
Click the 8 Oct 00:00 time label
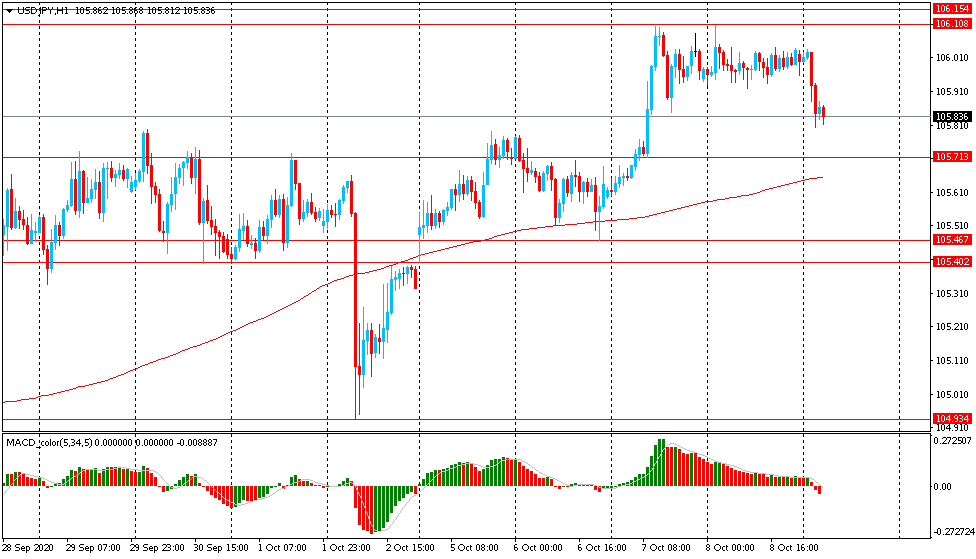[730, 548]
